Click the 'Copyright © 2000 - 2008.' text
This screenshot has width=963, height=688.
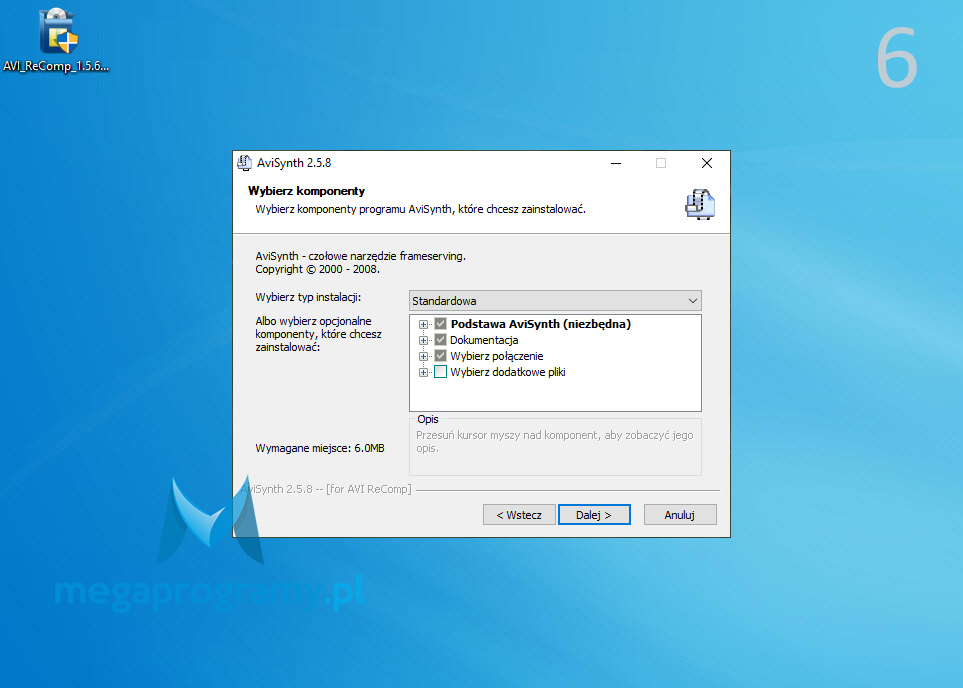click(318, 269)
